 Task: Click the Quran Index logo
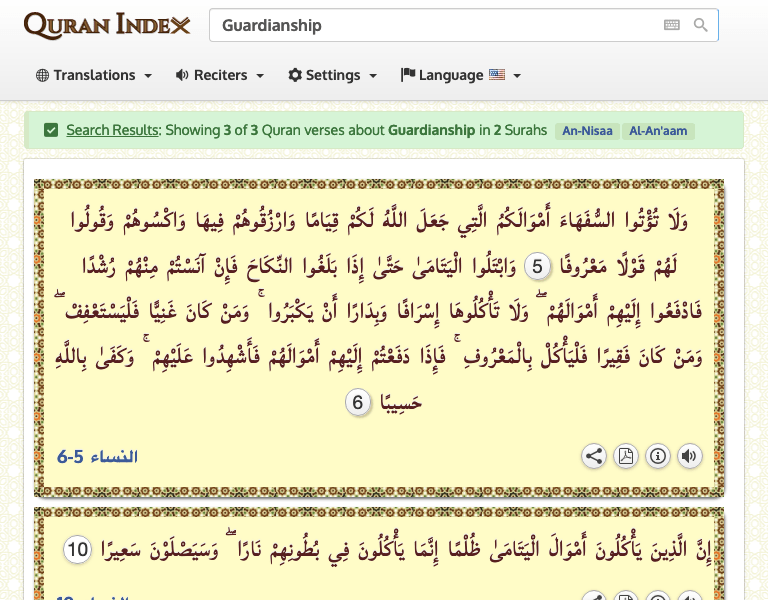[x=107, y=25]
